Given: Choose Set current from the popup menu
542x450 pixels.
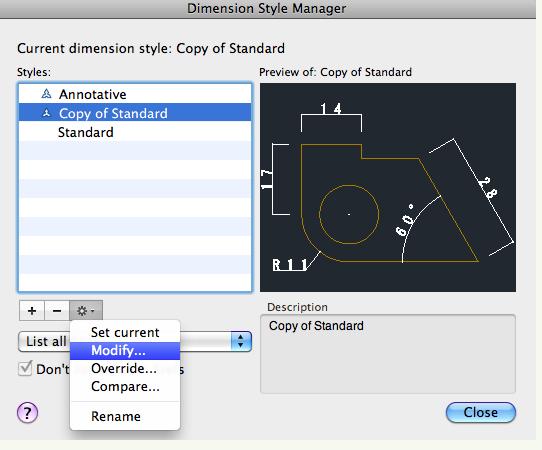Looking at the screenshot, I should coord(125,332).
